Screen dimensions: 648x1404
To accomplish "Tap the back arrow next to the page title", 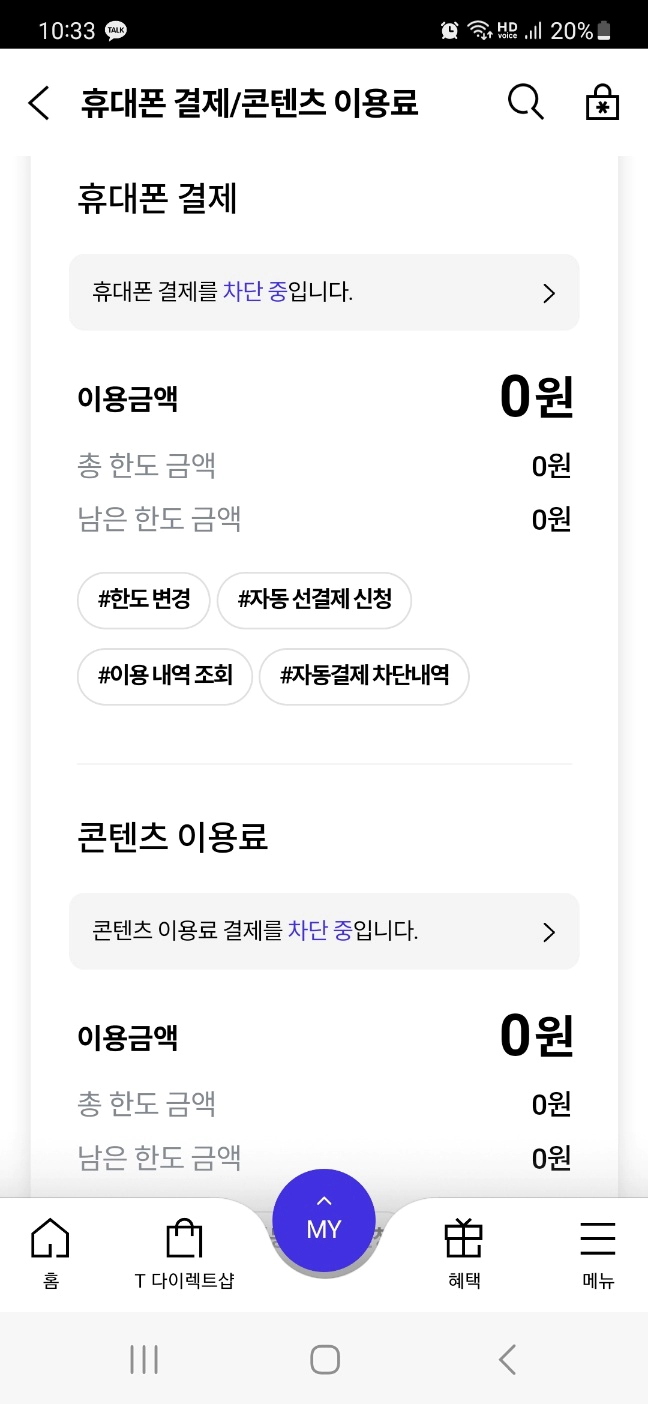I will click(x=38, y=101).
